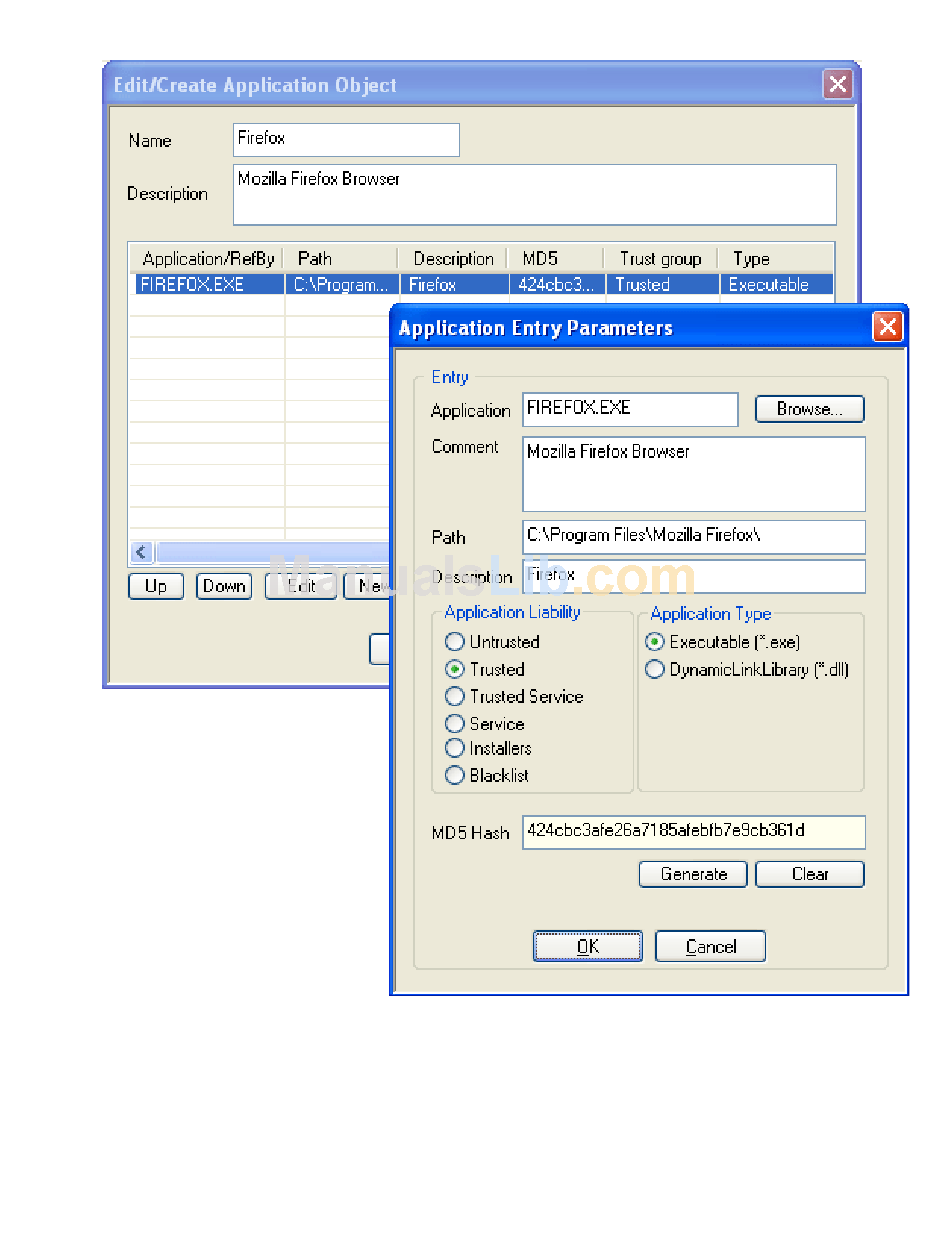Move entry Down in Edit/Create Application Object
This screenshot has height=1260, width=950.
(224, 586)
